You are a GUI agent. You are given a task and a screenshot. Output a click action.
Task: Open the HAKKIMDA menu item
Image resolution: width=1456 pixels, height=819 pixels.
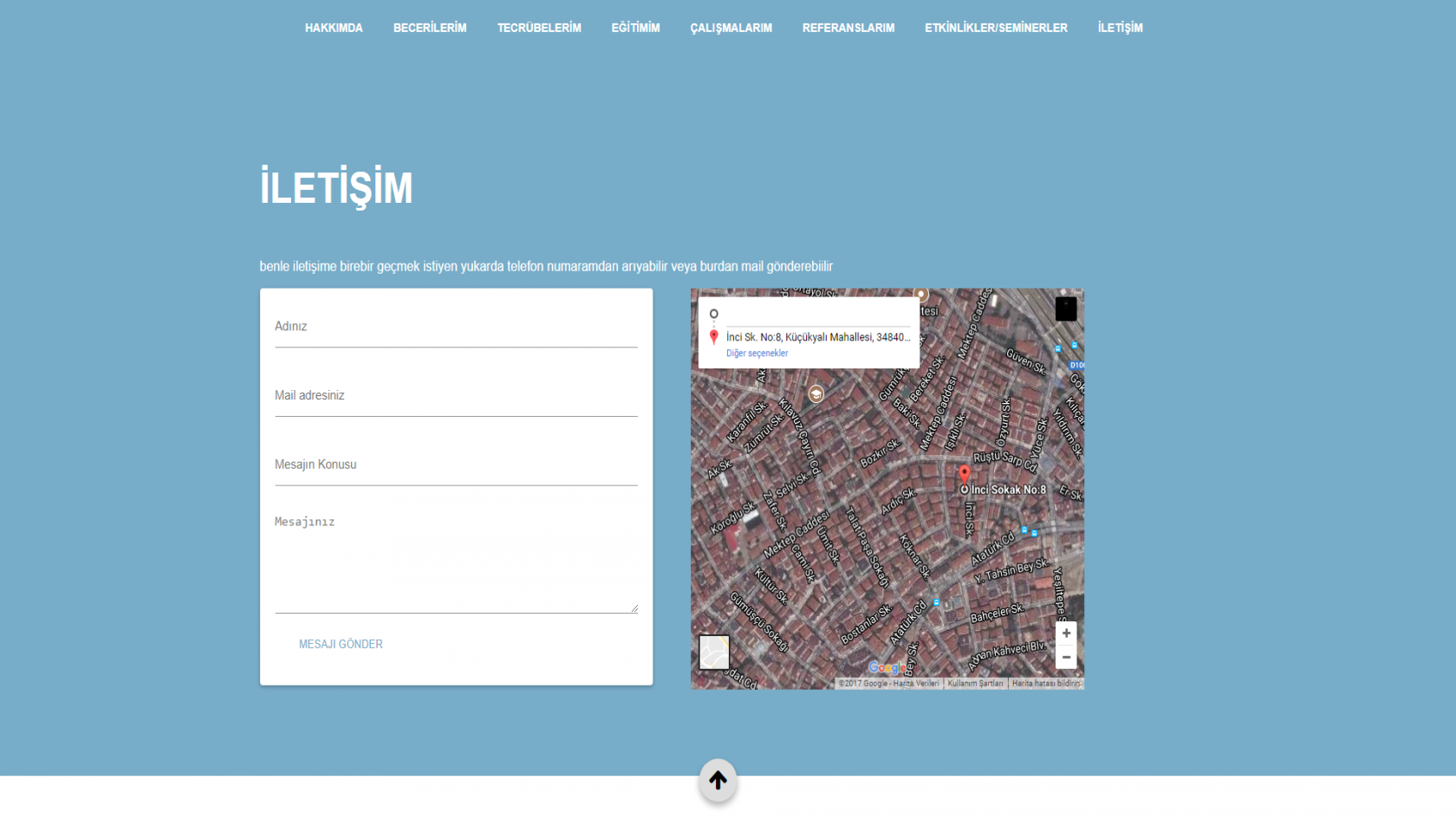(334, 28)
